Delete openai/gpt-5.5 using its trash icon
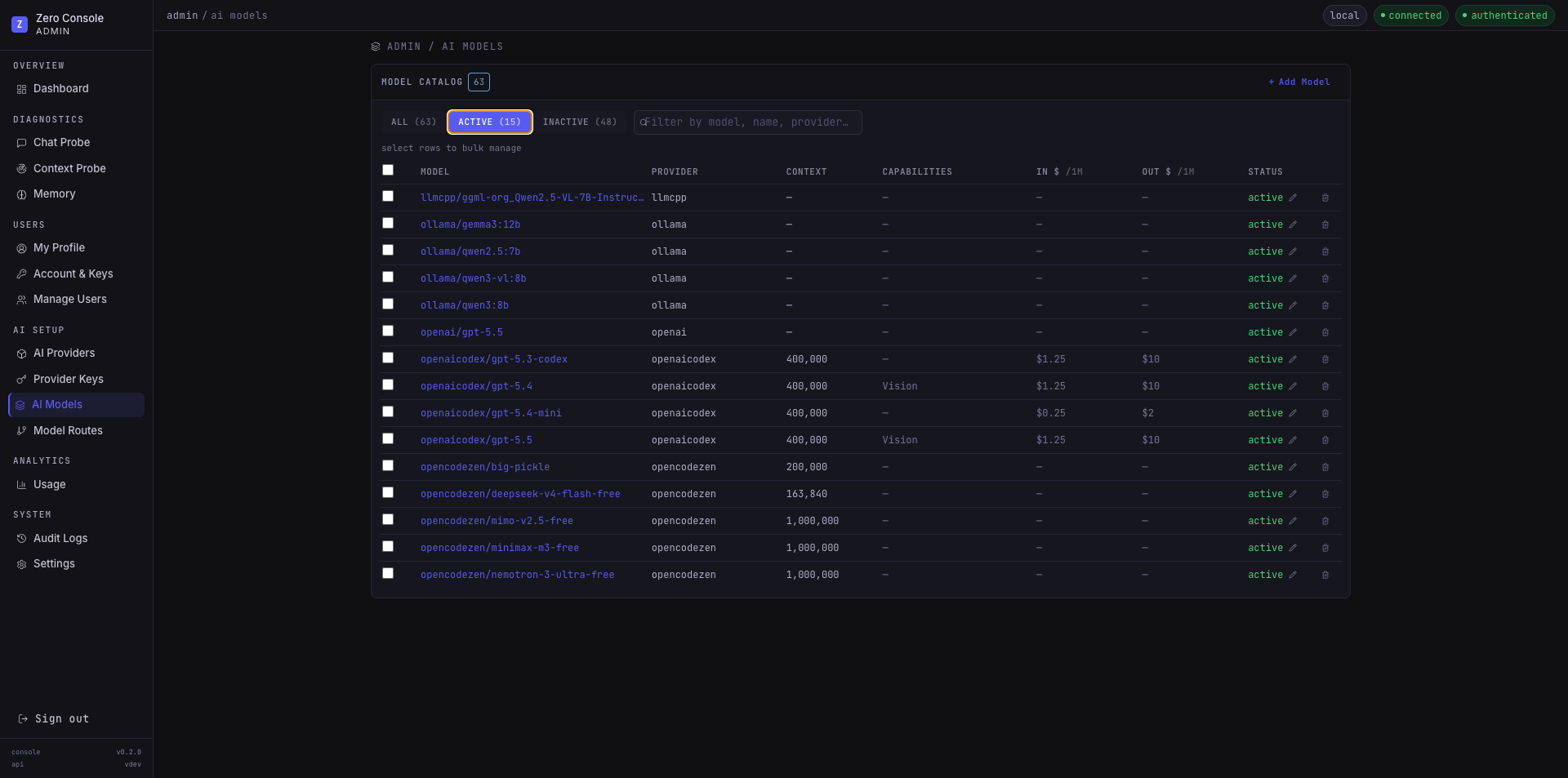The image size is (1568, 778). point(1325,332)
